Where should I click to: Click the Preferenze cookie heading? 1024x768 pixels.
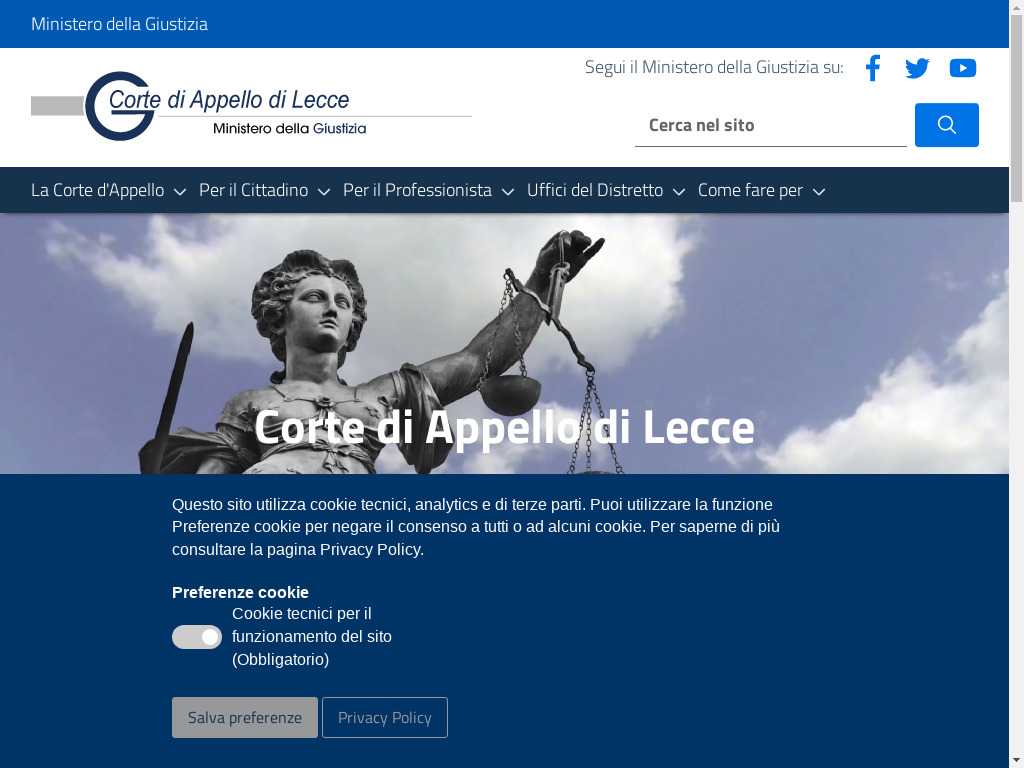(x=240, y=592)
